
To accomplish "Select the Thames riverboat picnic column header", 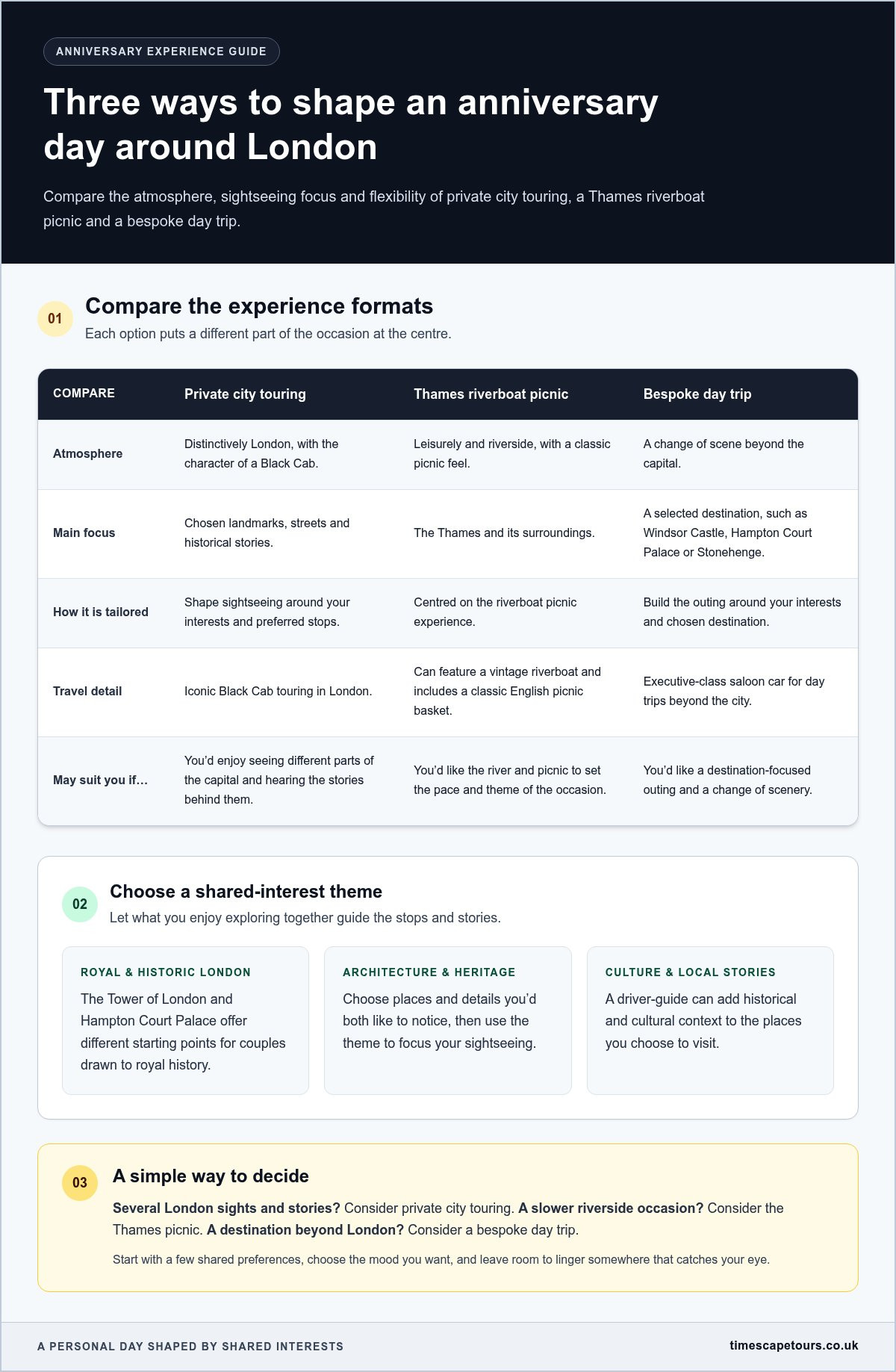I will pos(491,394).
